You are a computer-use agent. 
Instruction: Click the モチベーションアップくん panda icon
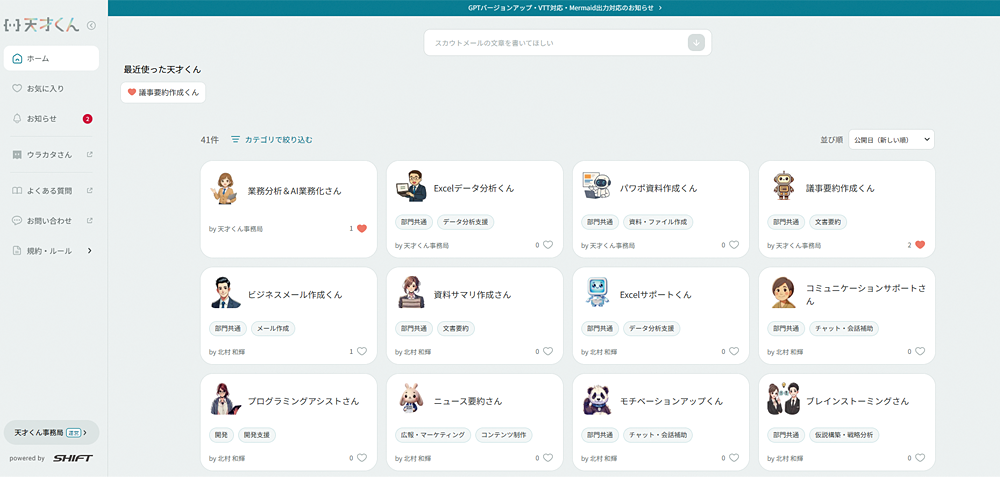click(597, 400)
